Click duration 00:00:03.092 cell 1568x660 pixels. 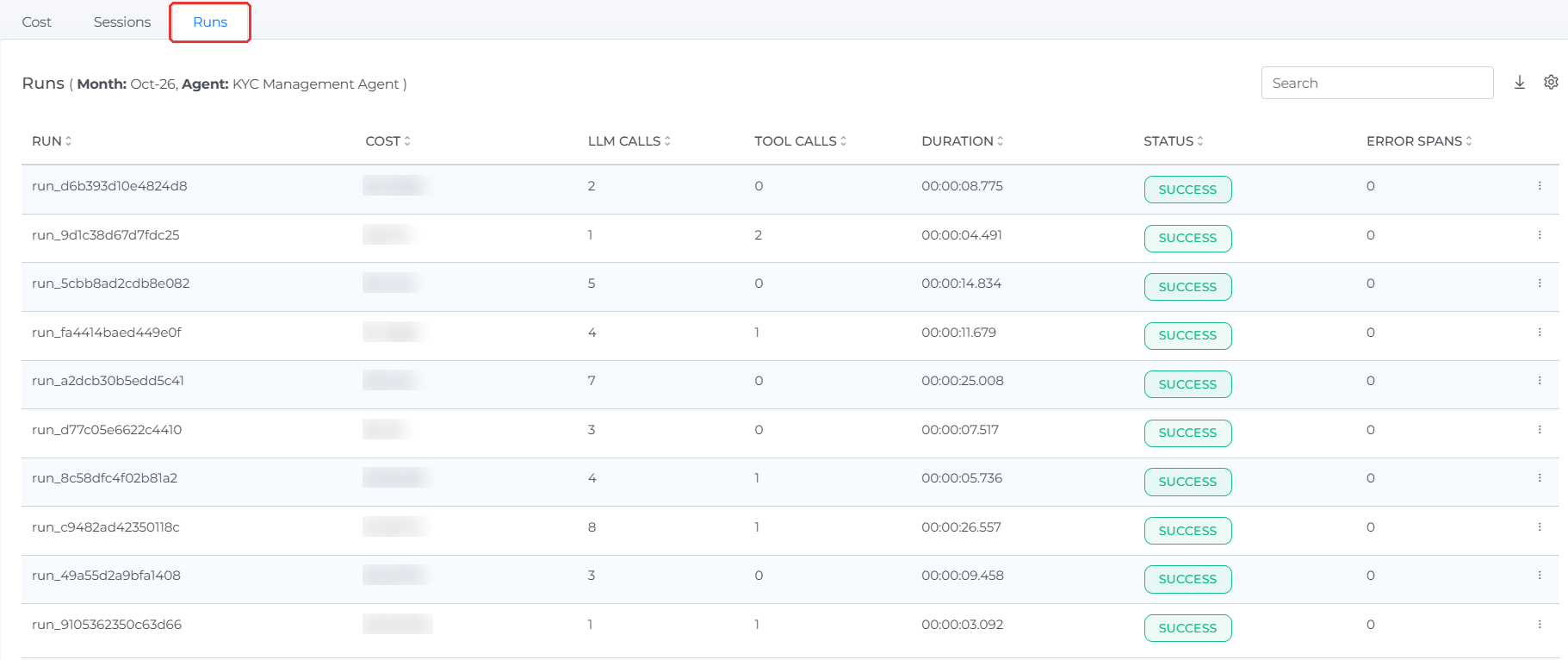(963, 625)
